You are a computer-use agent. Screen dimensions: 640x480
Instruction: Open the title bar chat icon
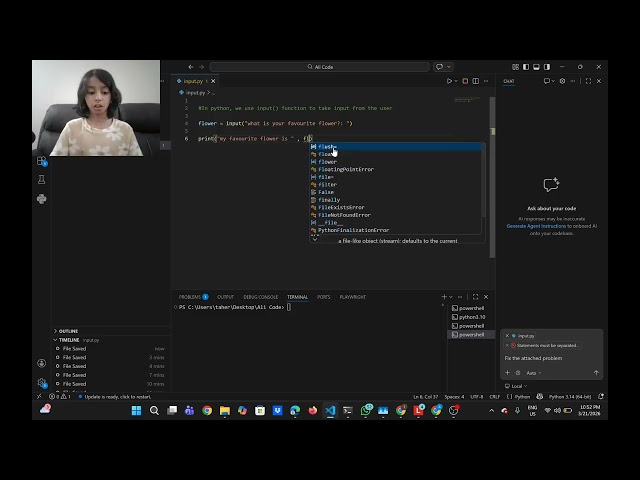(439, 67)
